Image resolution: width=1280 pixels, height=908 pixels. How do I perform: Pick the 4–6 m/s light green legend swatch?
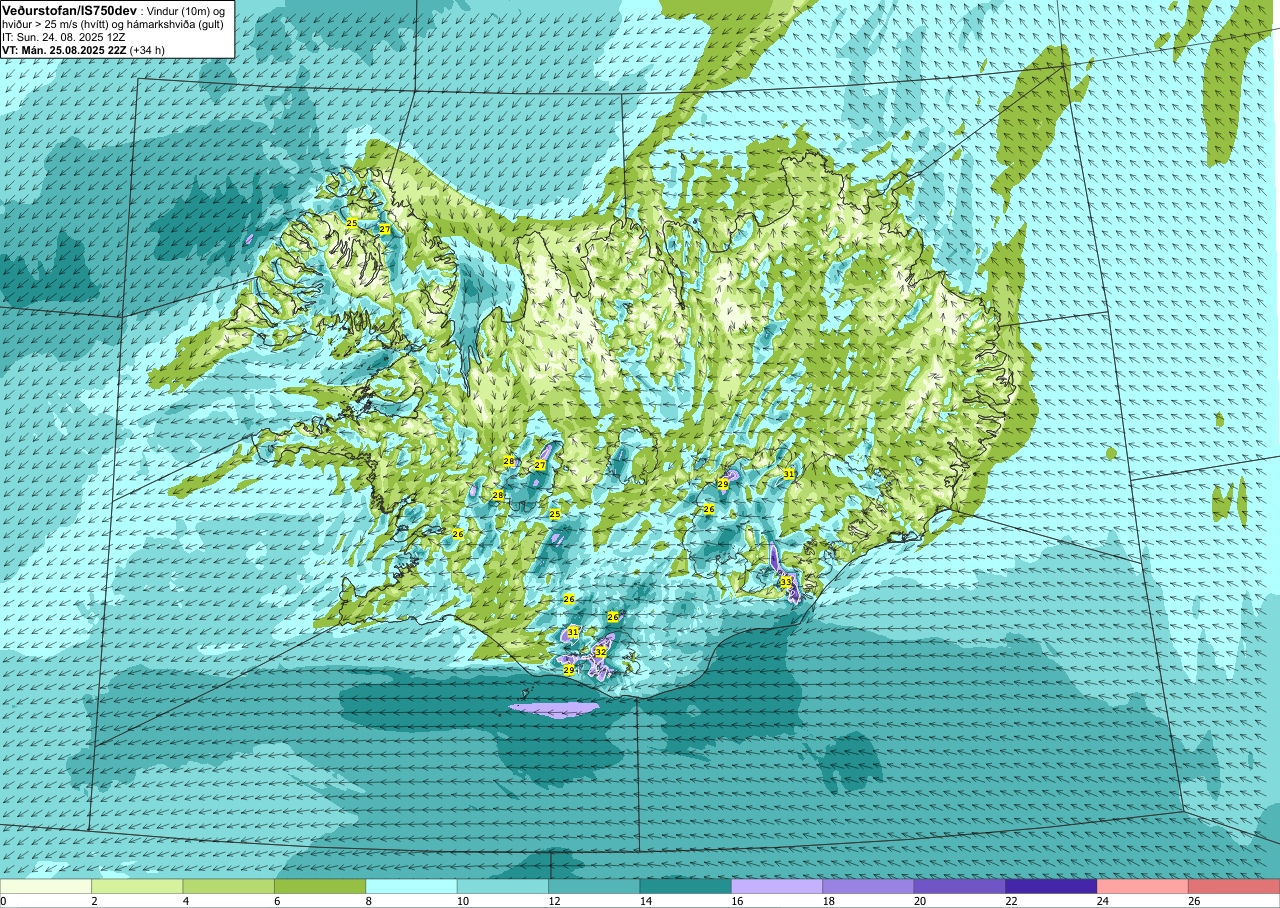coord(228,887)
